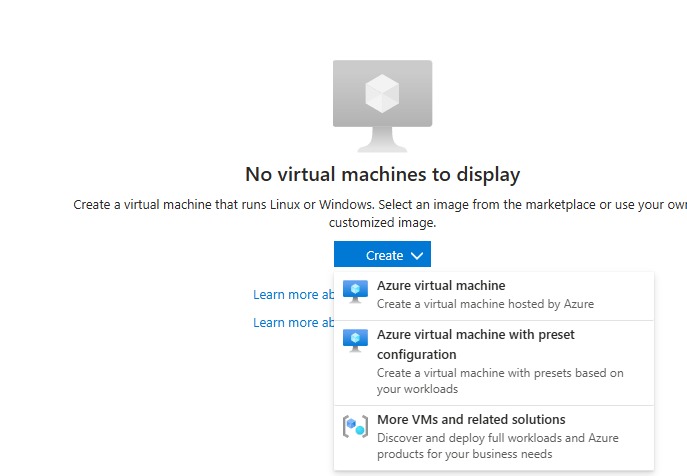The image size is (687, 476).
Task: Click the preset configuration VM icon
Action: (355, 341)
